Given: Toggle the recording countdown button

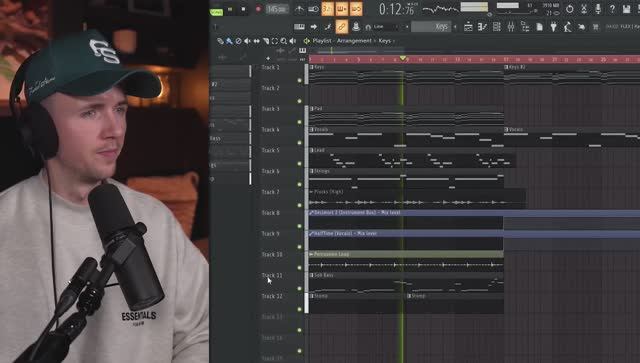Looking at the screenshot, I should coord(327,9).
